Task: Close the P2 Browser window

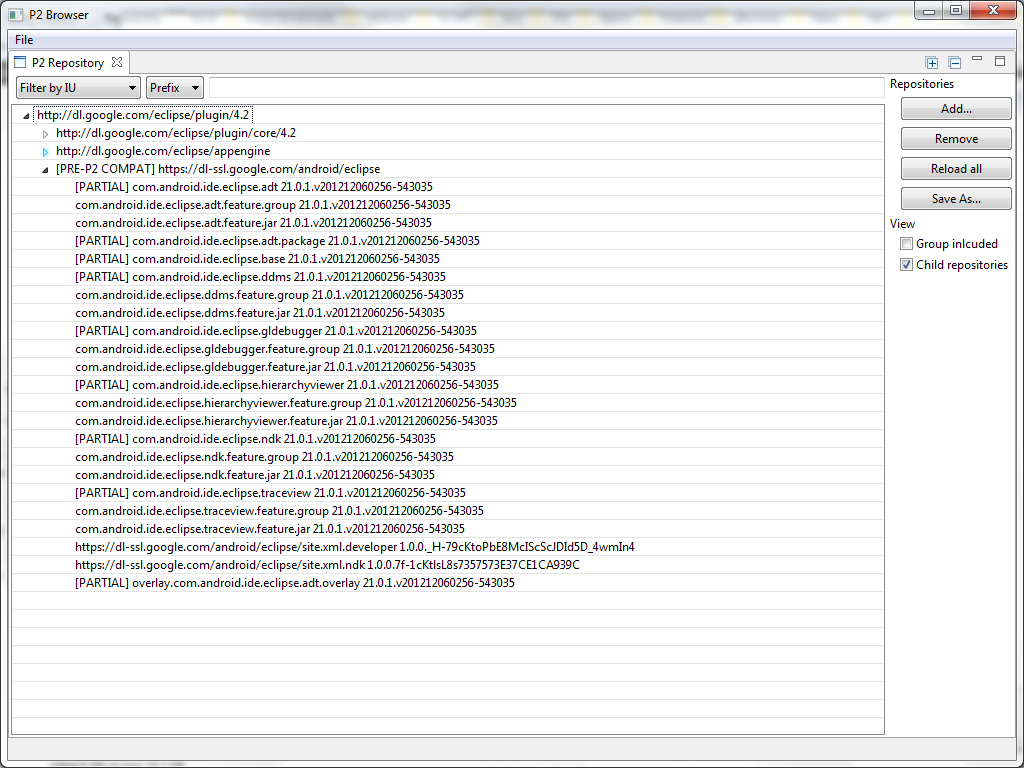Action: (x=993, y=10)
